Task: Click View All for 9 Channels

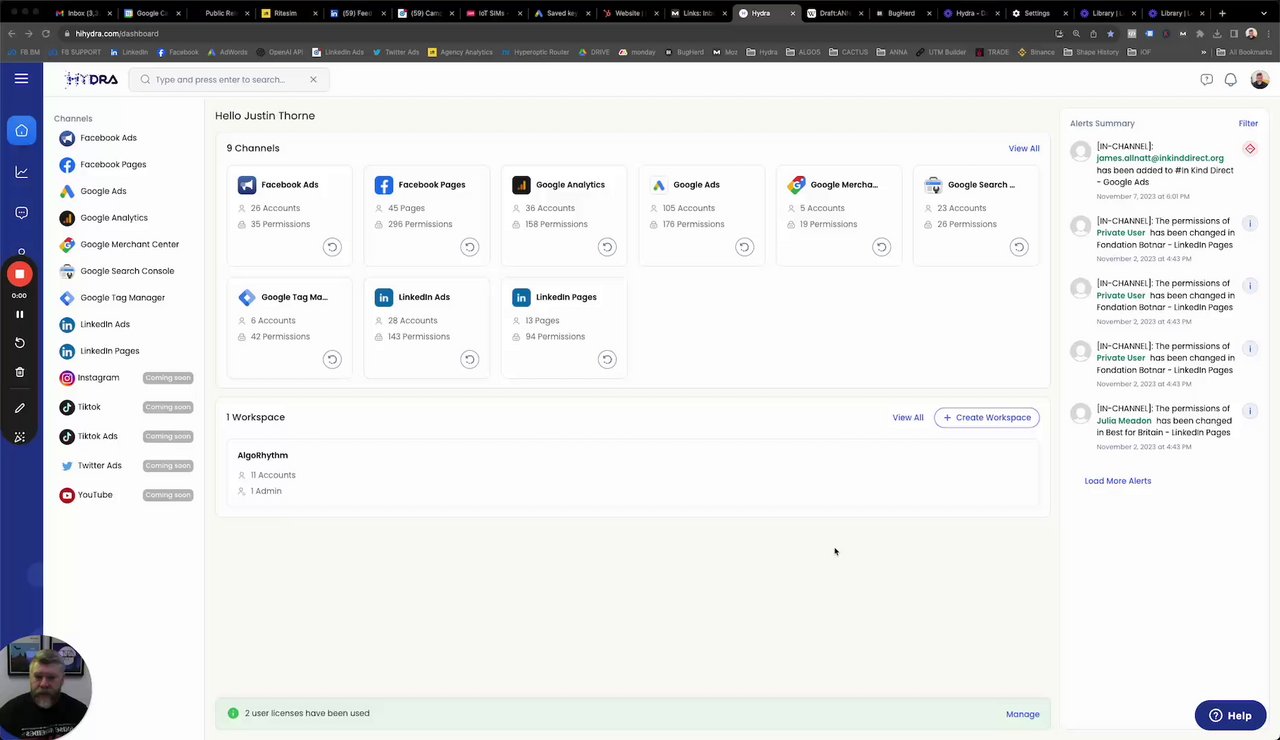Action: (x=1024, y=148)
